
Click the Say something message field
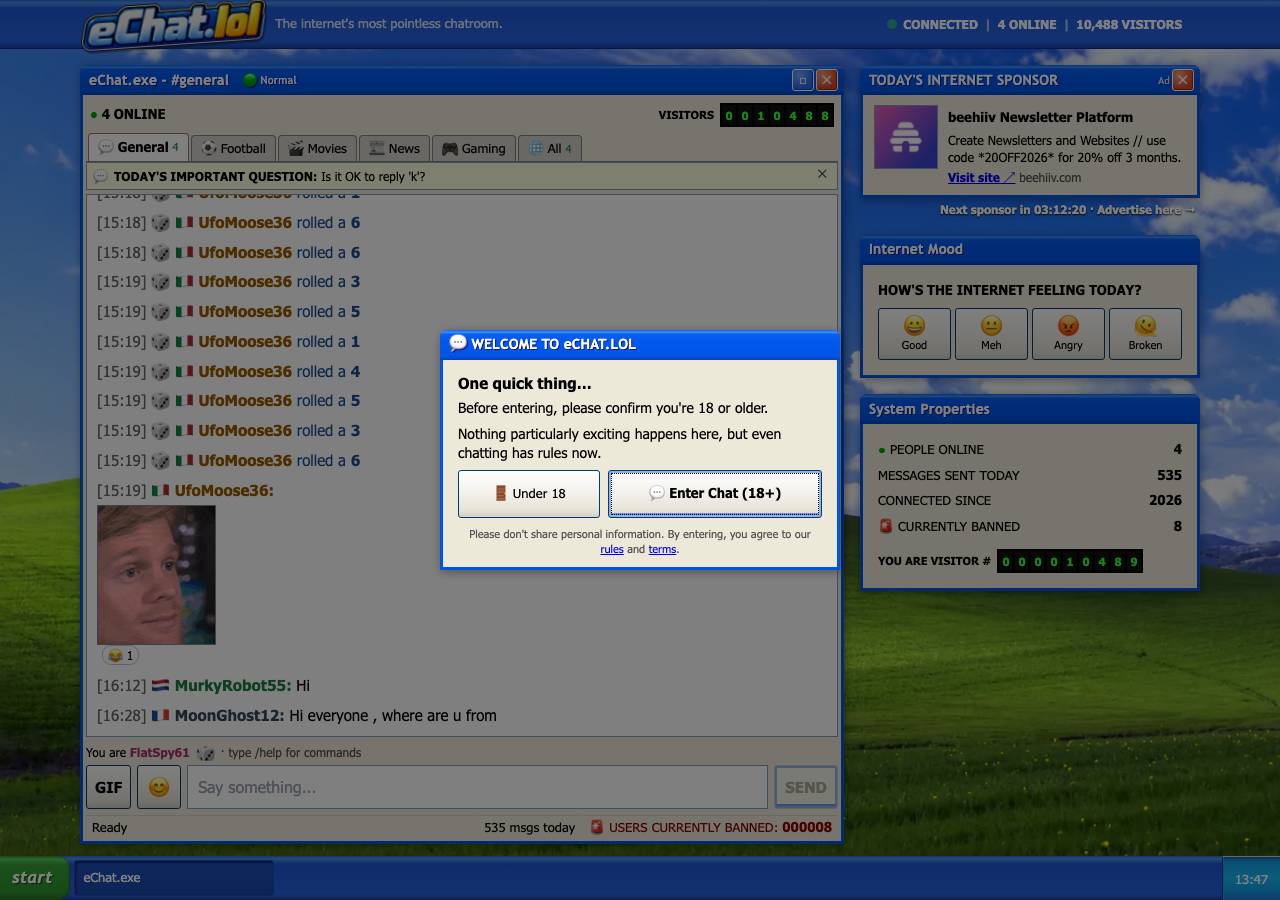click(477, 787)
